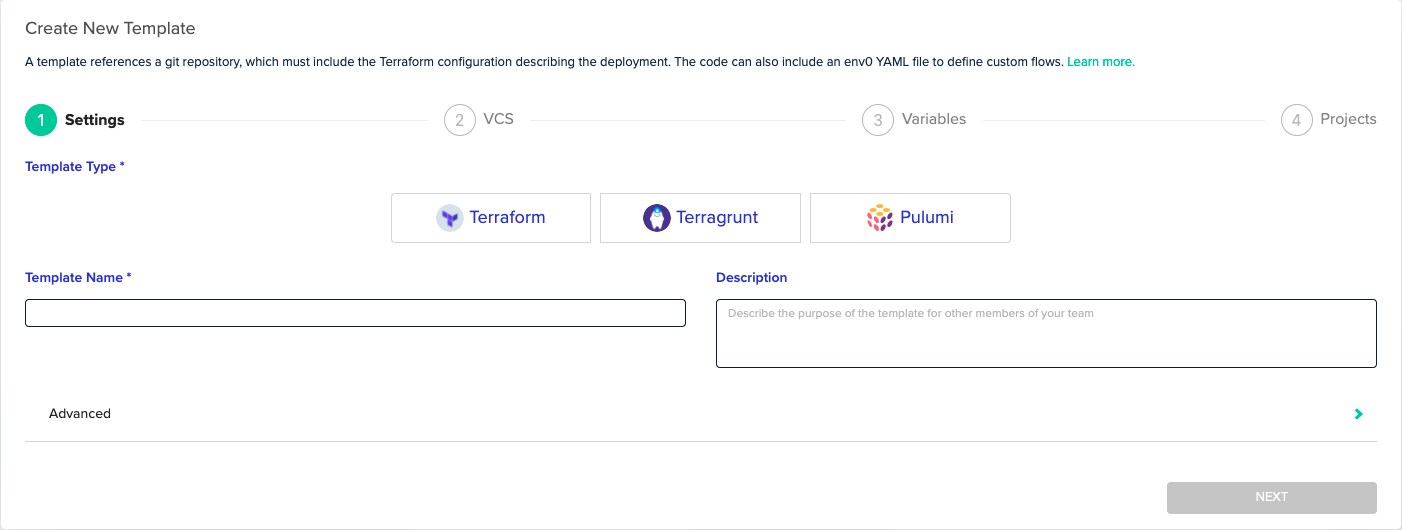Open the Learn more link
The width and height of the screenshot is (1402, 530).
[1101, 62]
